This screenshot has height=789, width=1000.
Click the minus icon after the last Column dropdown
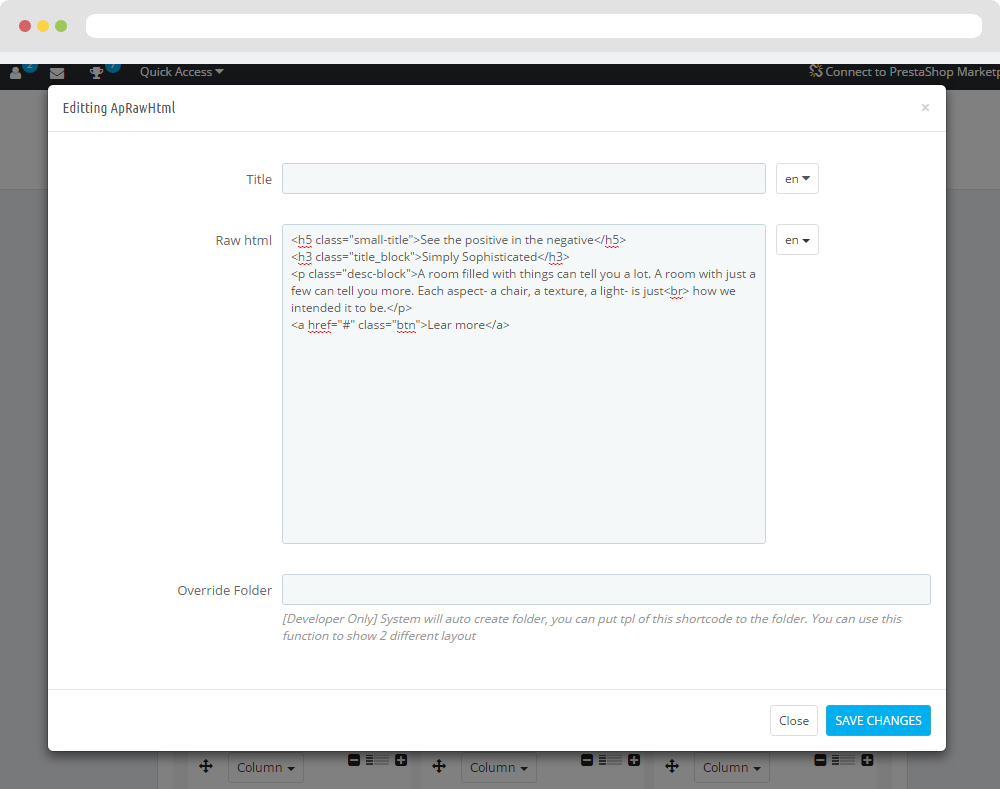820,760
